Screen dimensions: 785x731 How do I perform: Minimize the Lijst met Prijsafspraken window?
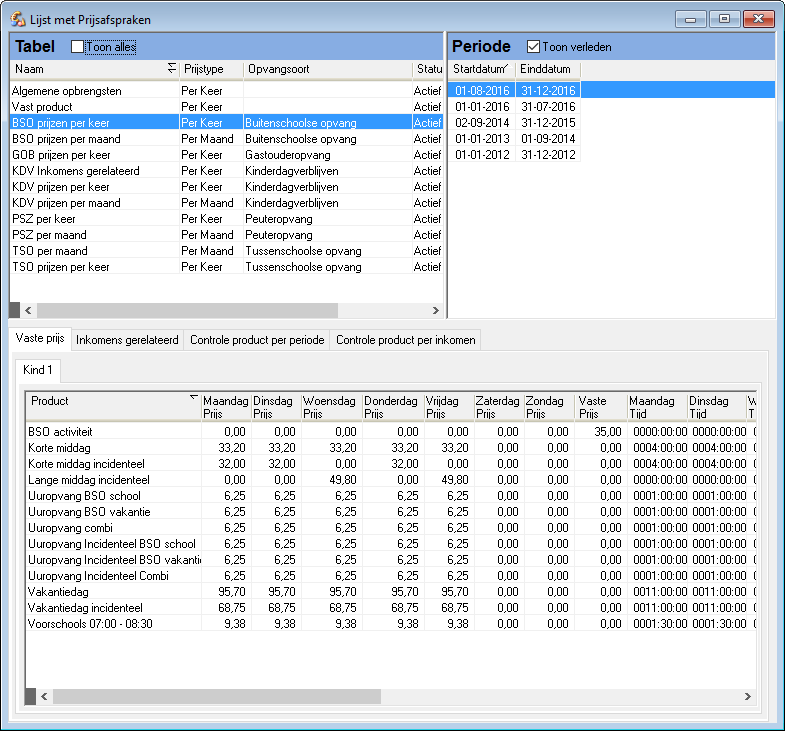(690, 18)
